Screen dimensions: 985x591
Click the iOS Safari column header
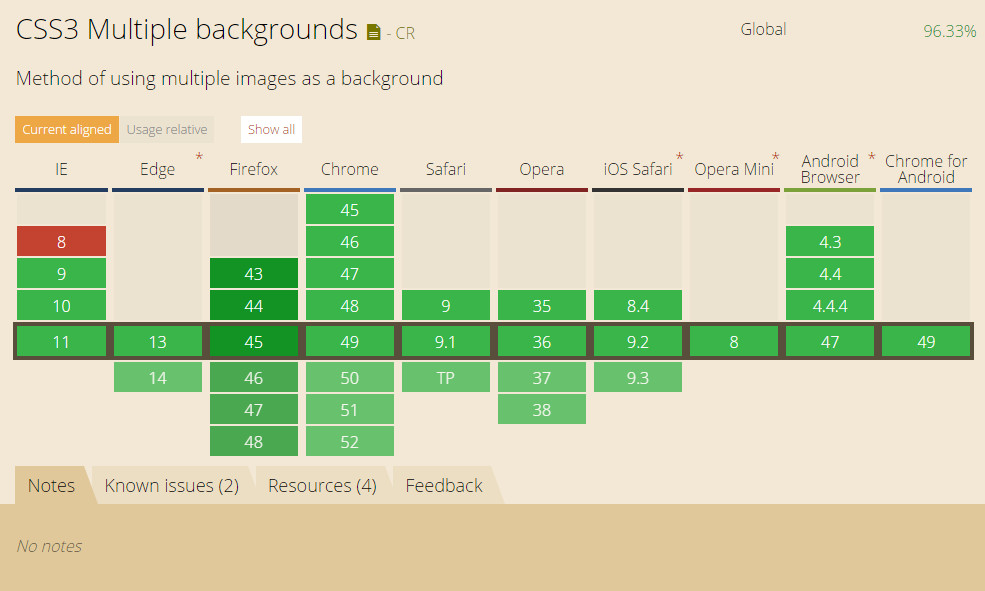pos(638,169)
